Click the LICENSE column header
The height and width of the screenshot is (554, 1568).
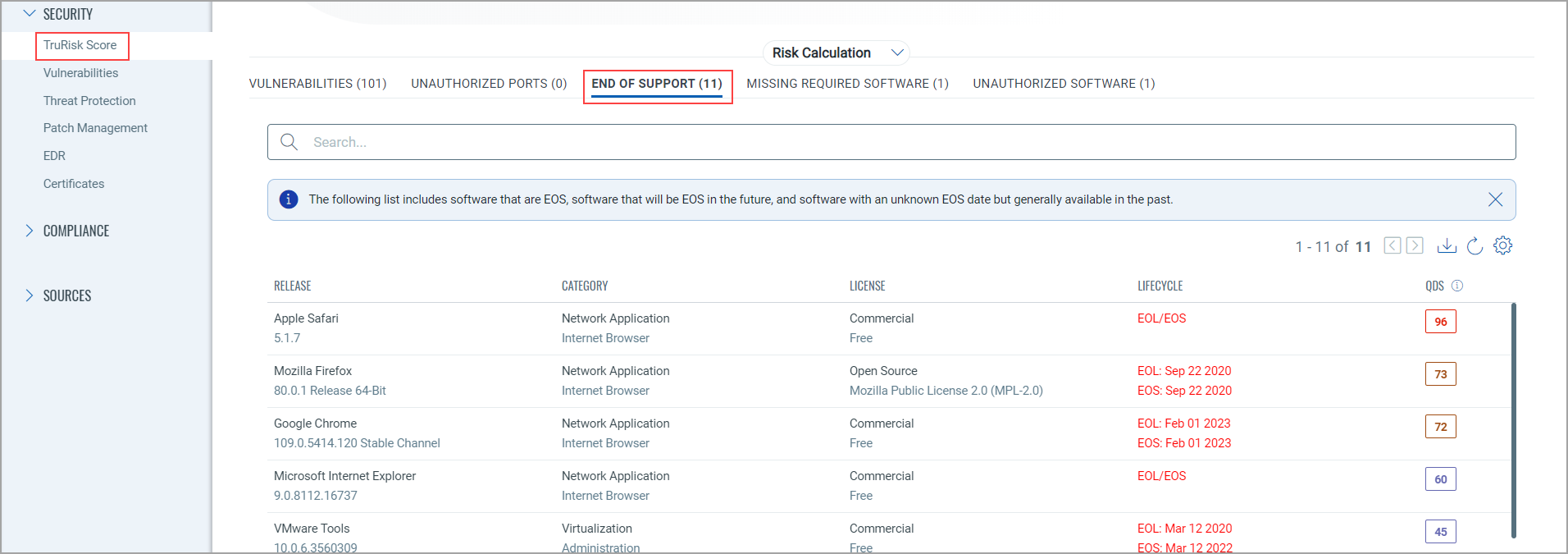click(x=868, y=286)
